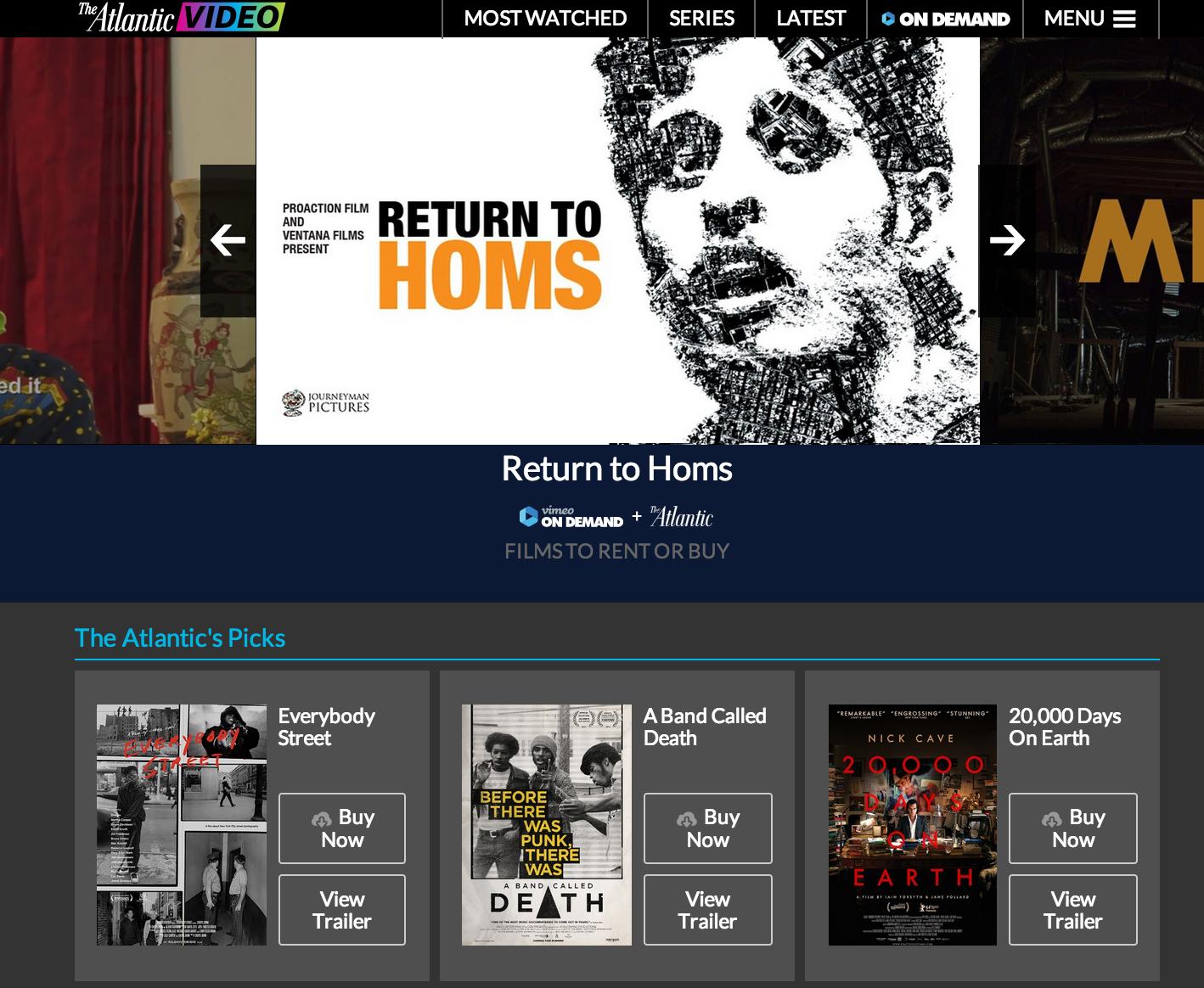View the Everybody Street trailer

[x=342, y=910]
